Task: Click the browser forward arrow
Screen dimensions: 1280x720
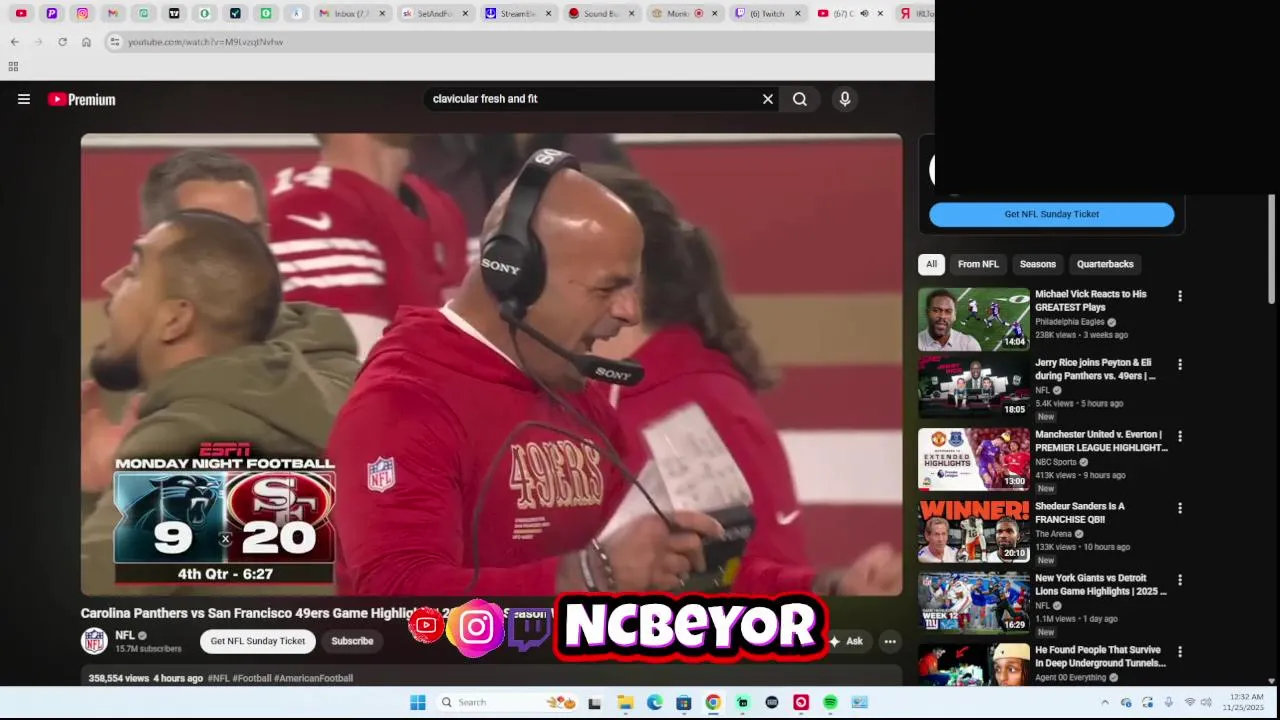Action: (38, 42)
